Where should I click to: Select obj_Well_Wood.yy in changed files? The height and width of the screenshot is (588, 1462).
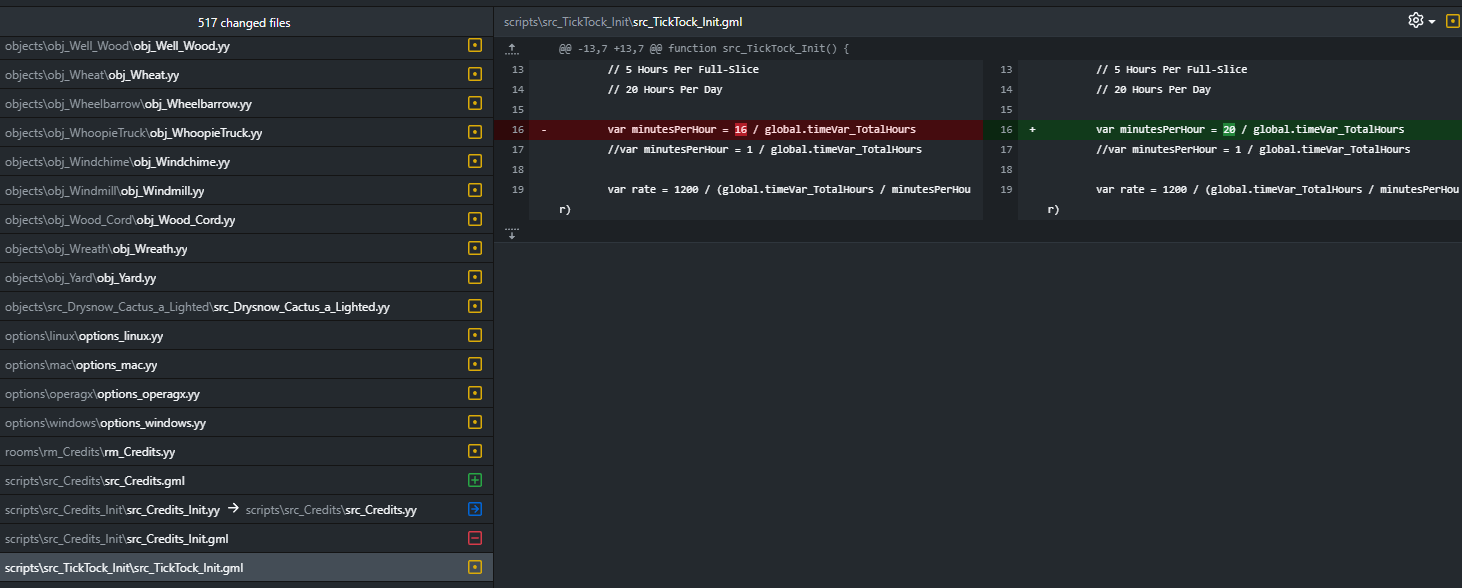246,46
